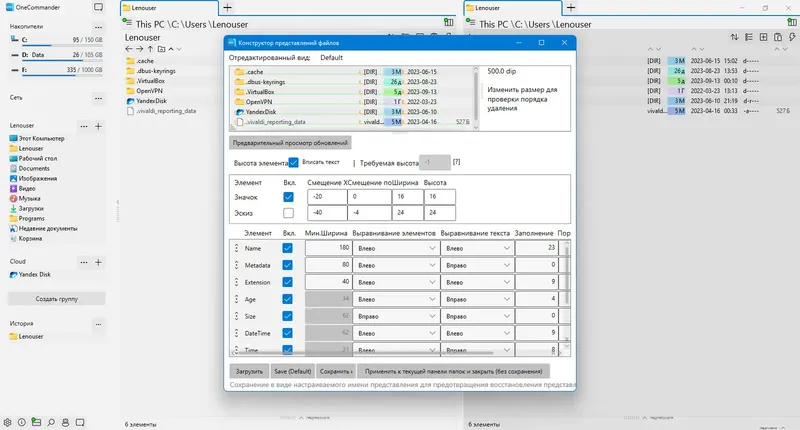Click the new folder icon in left pane navigation
Viewport: 800px width, 430px height.
tap(161, 49)
